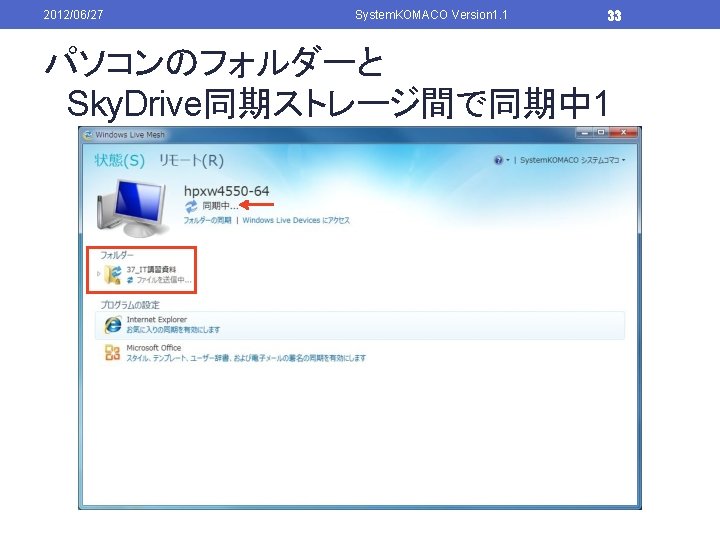720x540 pixels.
Task: Click the フォルダー section heading
Action: point(117,255)
